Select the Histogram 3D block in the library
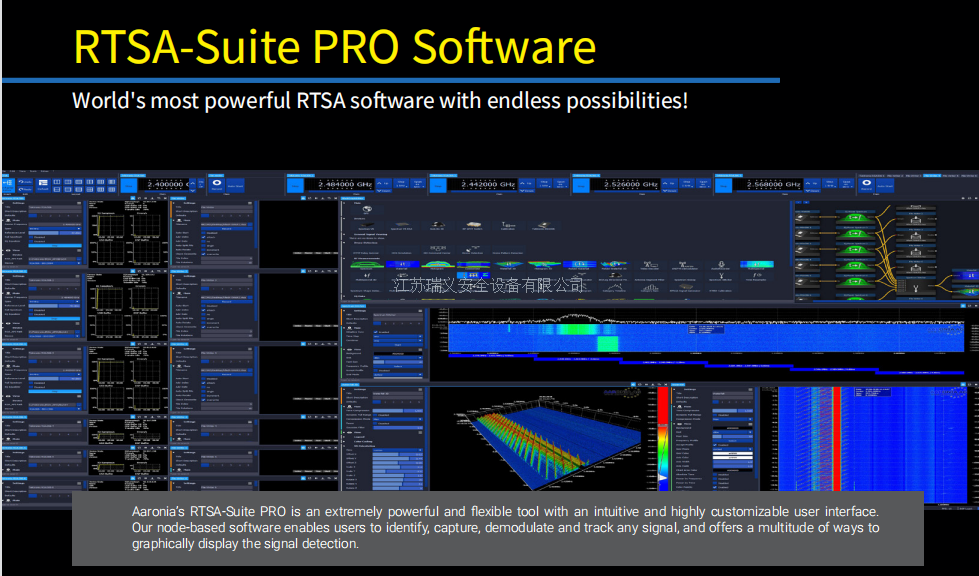The image size is (979, 576). click(x=543, y=266)
